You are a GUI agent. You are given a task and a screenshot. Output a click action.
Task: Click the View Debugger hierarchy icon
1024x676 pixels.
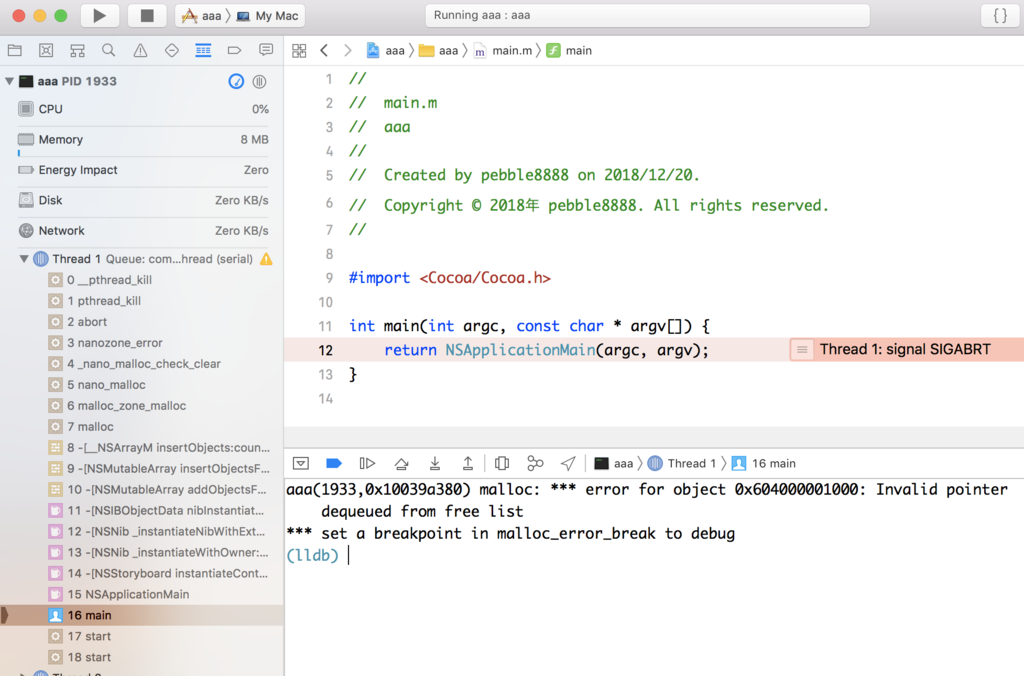point(501,463)
